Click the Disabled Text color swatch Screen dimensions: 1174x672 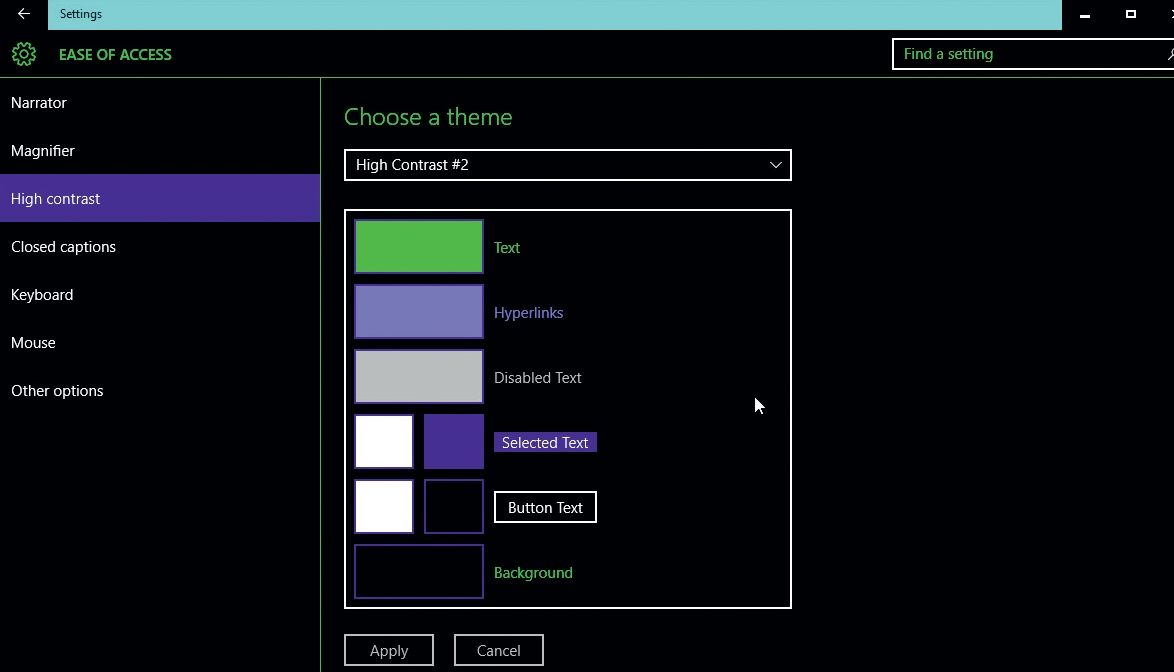(x=418, y=376)
